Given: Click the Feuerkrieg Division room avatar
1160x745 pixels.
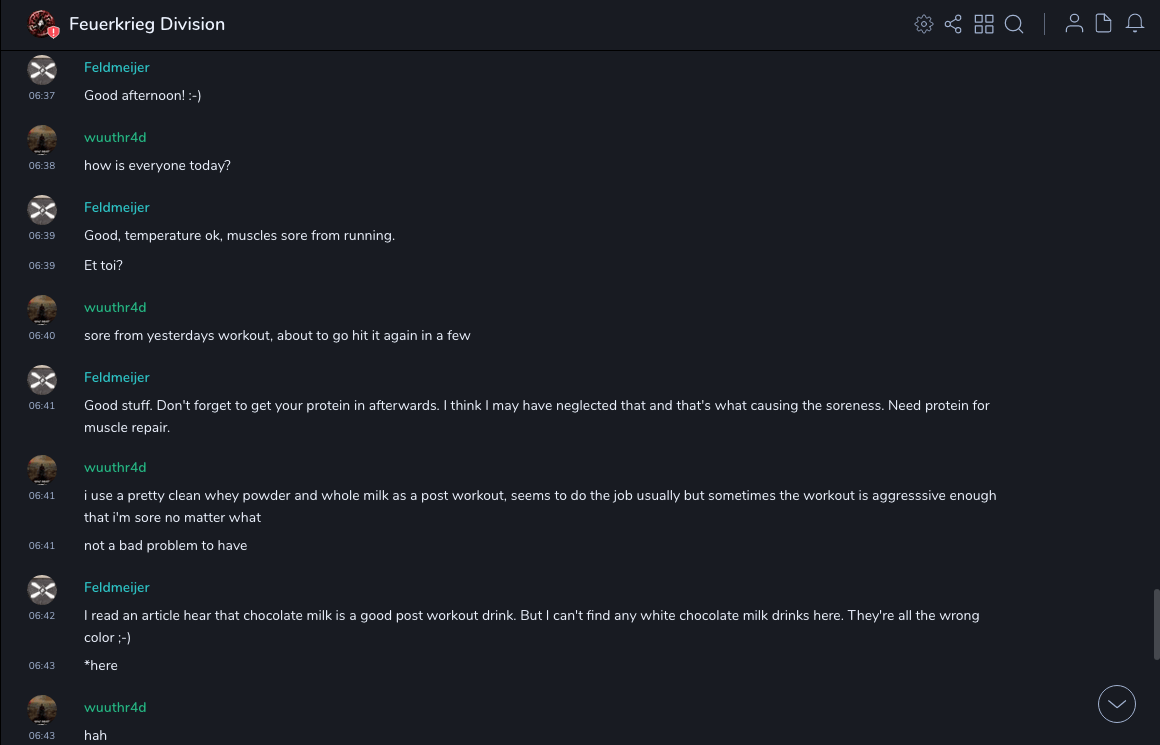Looking at the screenshot, I should (42, 24).
